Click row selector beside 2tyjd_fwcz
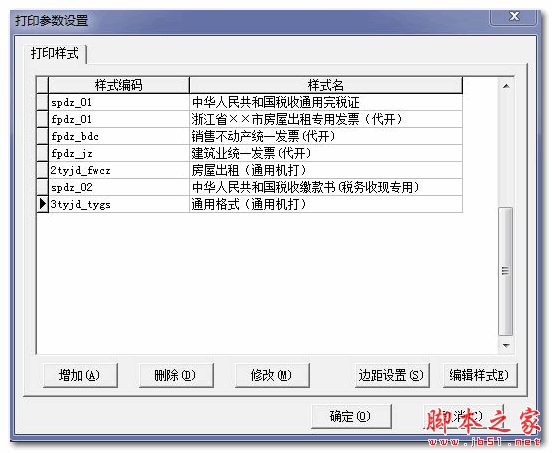The width and height of the screenshot is (552, 453). point(43,170)
